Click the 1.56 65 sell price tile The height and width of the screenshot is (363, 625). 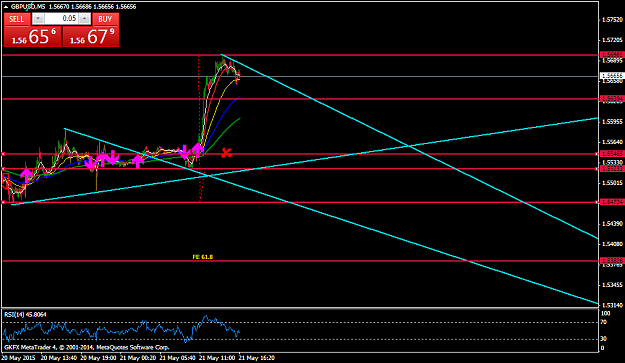pyautogui.click(x=33, y=36)
